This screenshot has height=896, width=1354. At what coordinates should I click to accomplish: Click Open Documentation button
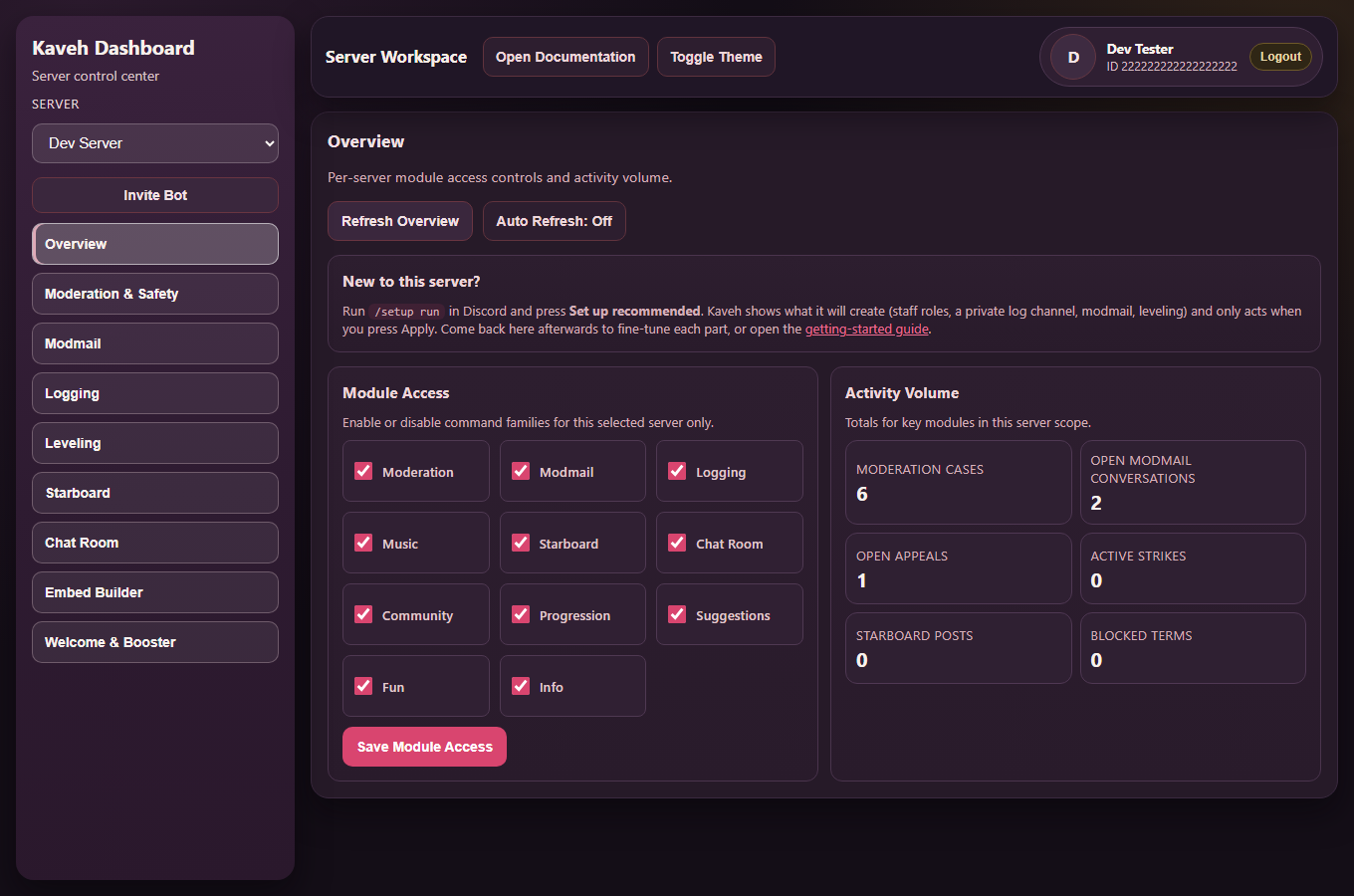[x=565, y=57]
